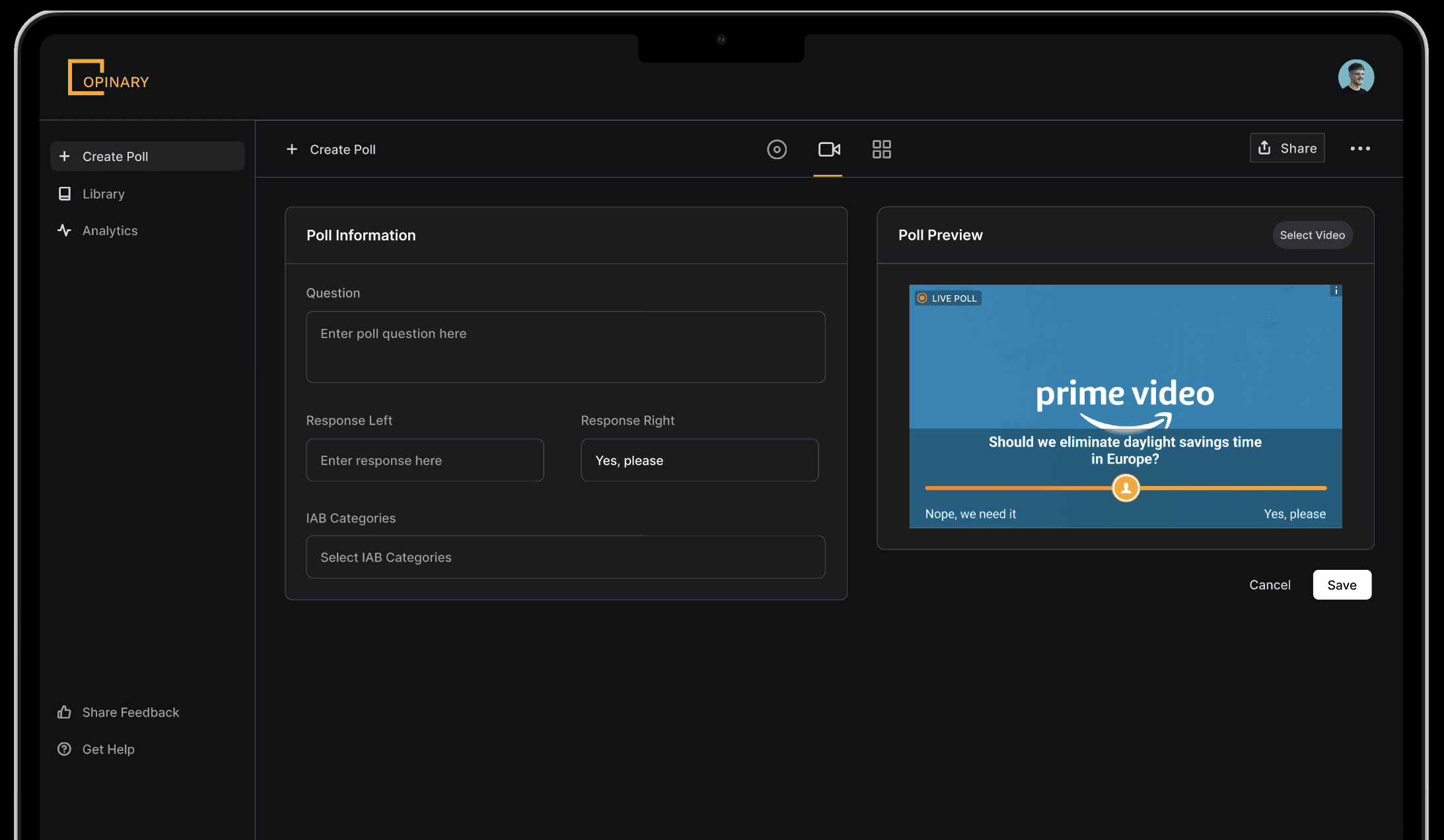The height and width of the screenshot is (840, 1444).
Task: Click the thumbs-up Share Feedback icon
Action: (64, 712)
